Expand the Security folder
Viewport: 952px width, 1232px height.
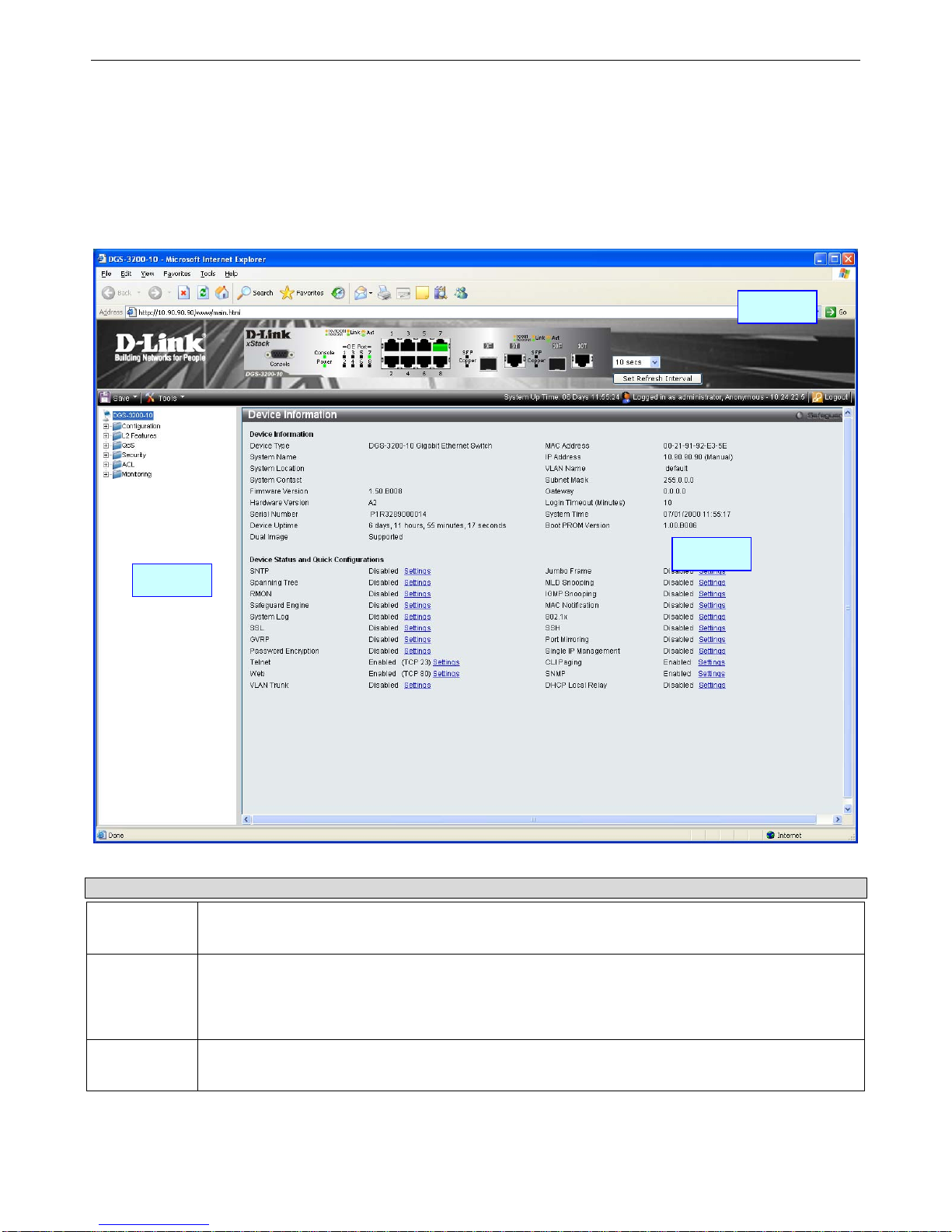click(x=106, y=455)
